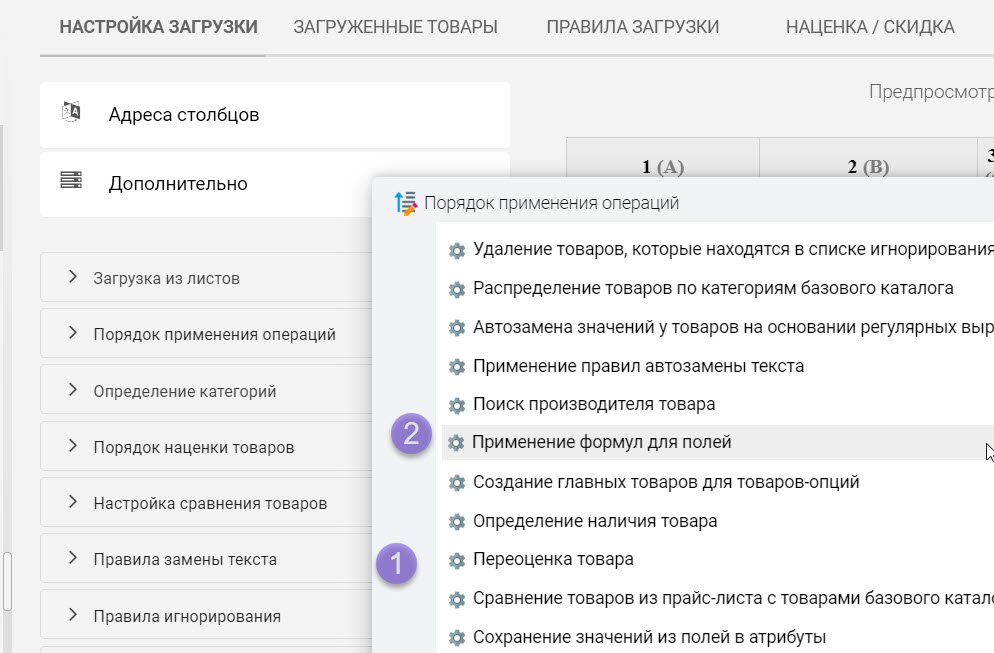Screen dimensions: 994x653
Task: Click gear icon beside Сравнение товаров из прайс-листа
Action: click(x=456, y=599)
